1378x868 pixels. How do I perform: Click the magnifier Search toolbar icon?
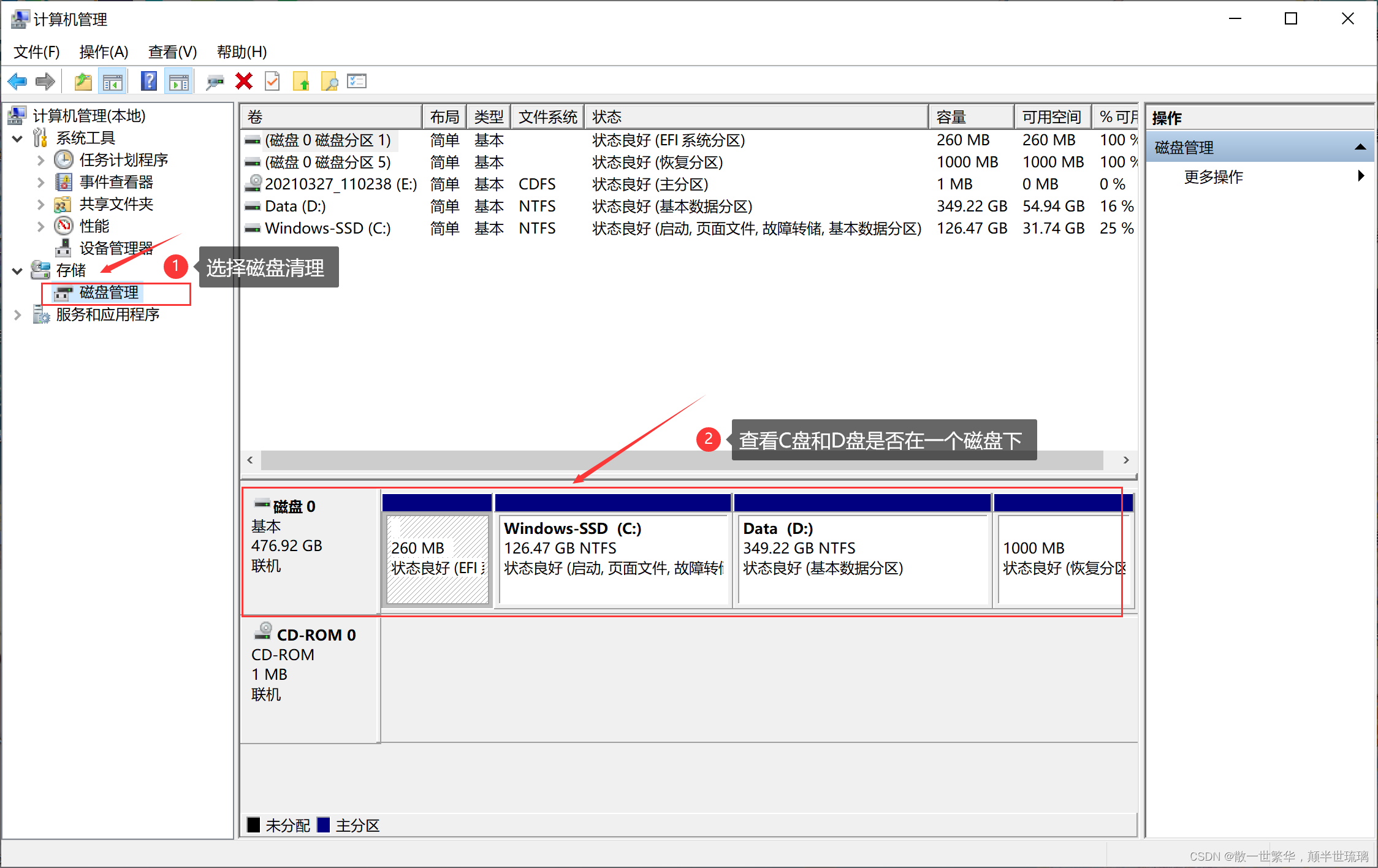coord(330,81)
